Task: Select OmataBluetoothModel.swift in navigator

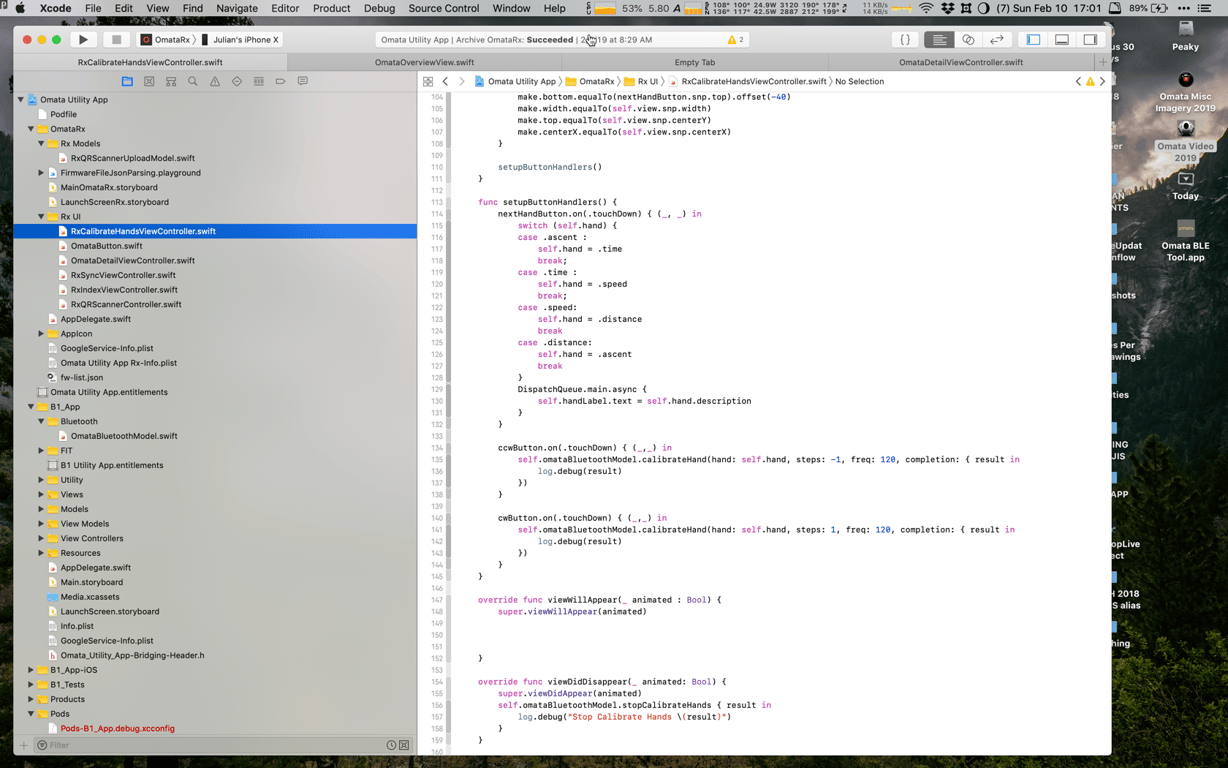Action: [124, 436]
